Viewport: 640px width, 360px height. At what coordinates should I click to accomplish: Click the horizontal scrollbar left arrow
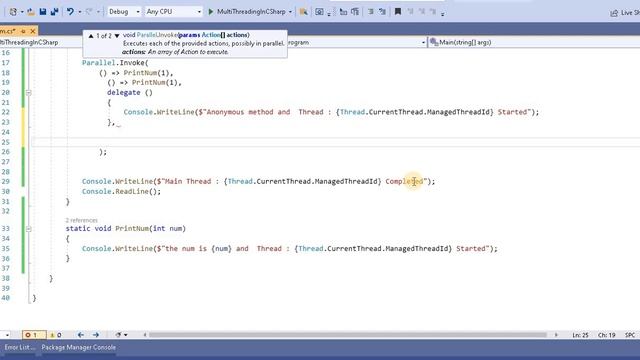[145, 335]
